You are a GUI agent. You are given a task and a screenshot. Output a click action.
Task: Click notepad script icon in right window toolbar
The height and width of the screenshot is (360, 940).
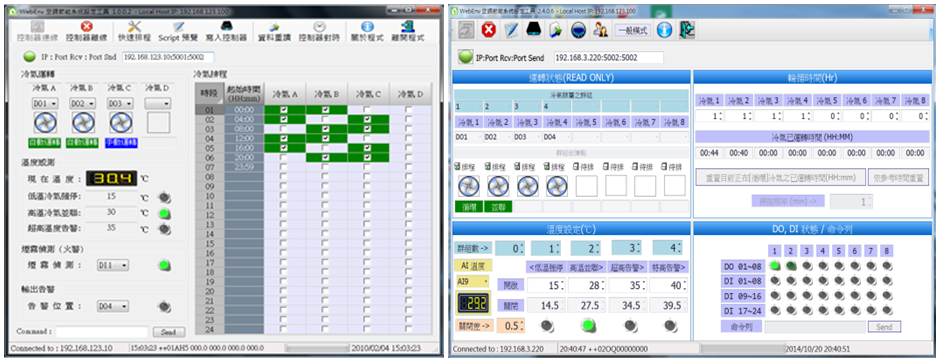(x=511, y=30)
